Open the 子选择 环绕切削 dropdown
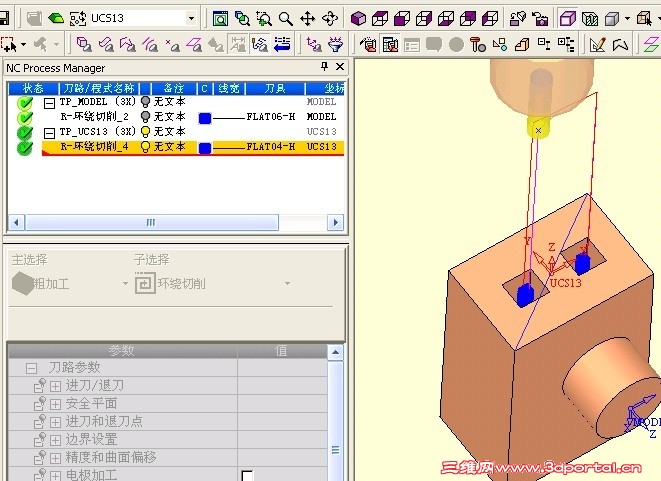This screenshot has width=661, height=481. tap(287, 283)
